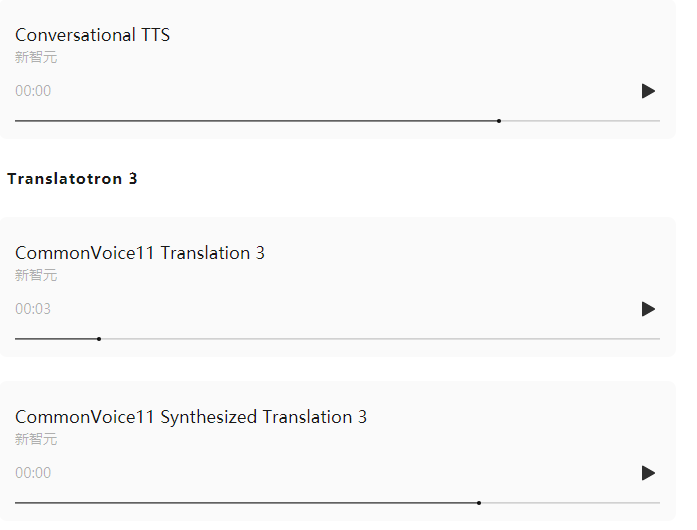
Task: Click the Translatotron 3 heading
Action: tap(72, 179)
